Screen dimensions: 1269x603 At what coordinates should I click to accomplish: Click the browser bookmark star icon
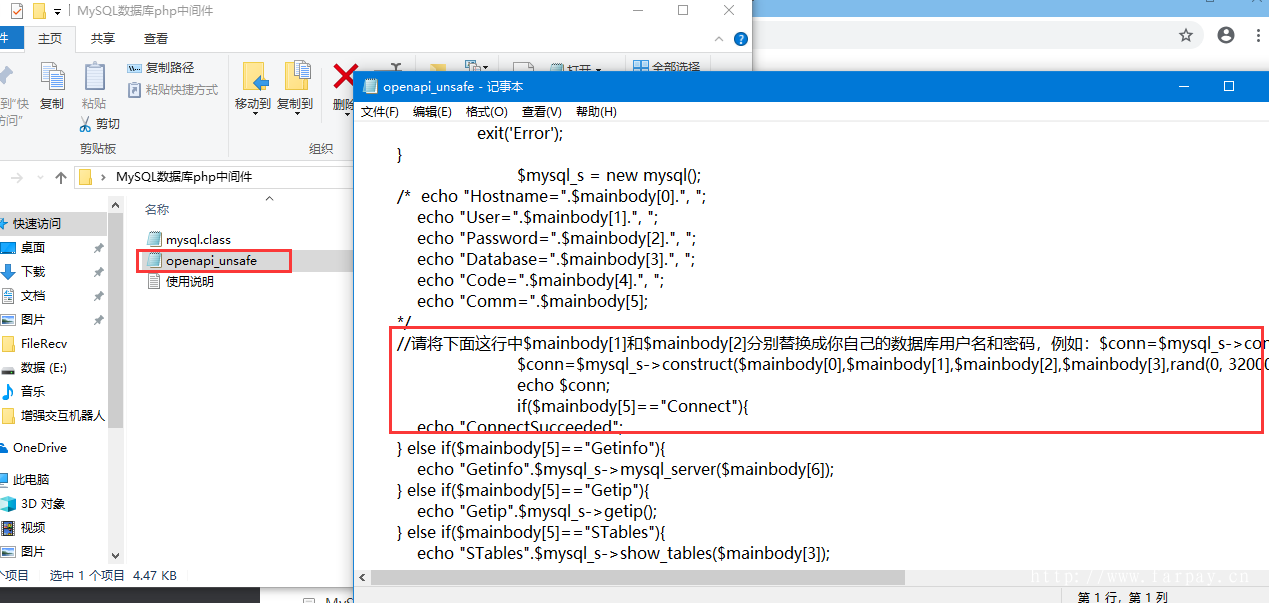click(x=1186, y=35)
